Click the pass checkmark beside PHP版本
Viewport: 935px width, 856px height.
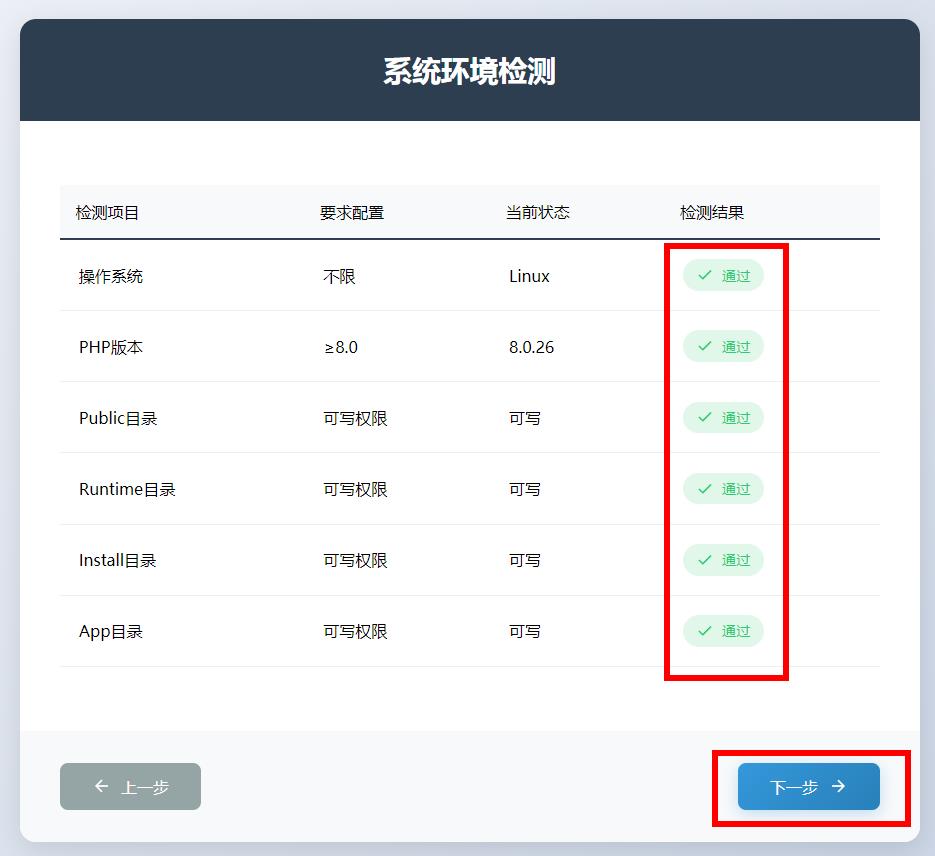point(705,347)
